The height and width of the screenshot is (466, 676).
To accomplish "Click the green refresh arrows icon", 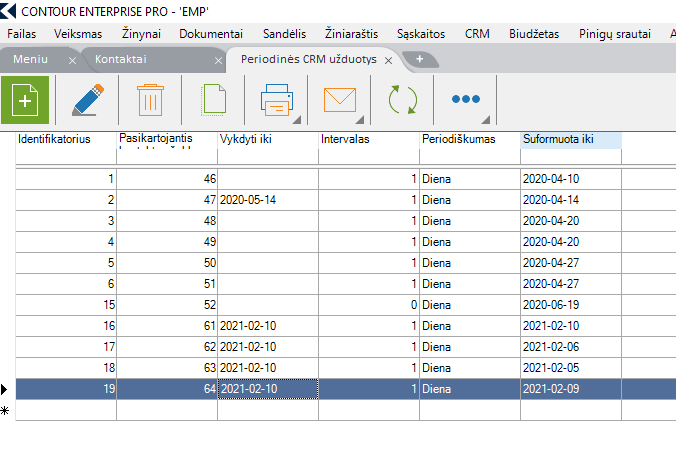I will click(403, 101).
